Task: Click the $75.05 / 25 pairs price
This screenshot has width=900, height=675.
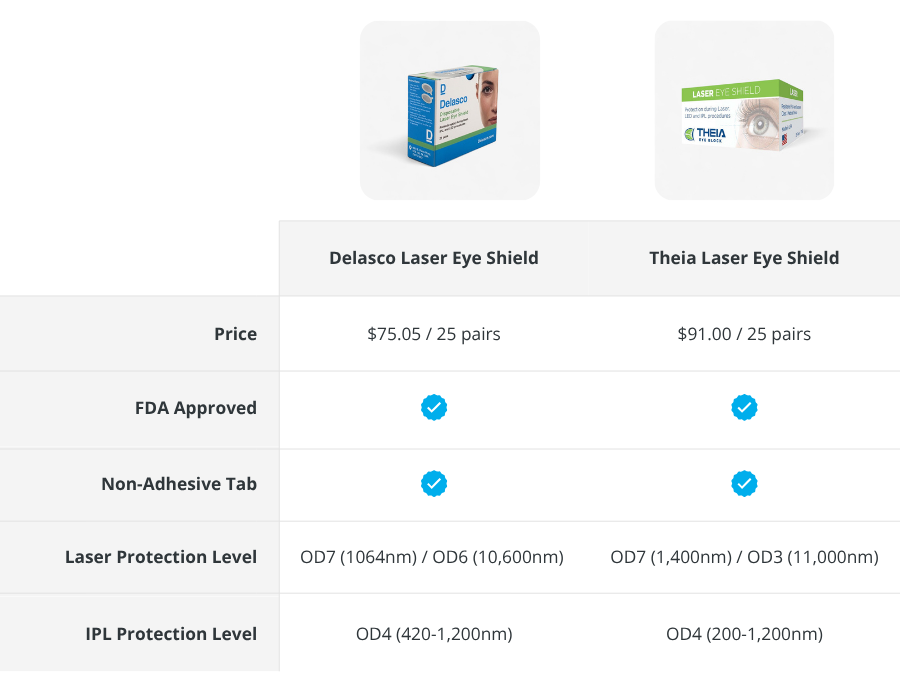Action: [x=434, y=334]
